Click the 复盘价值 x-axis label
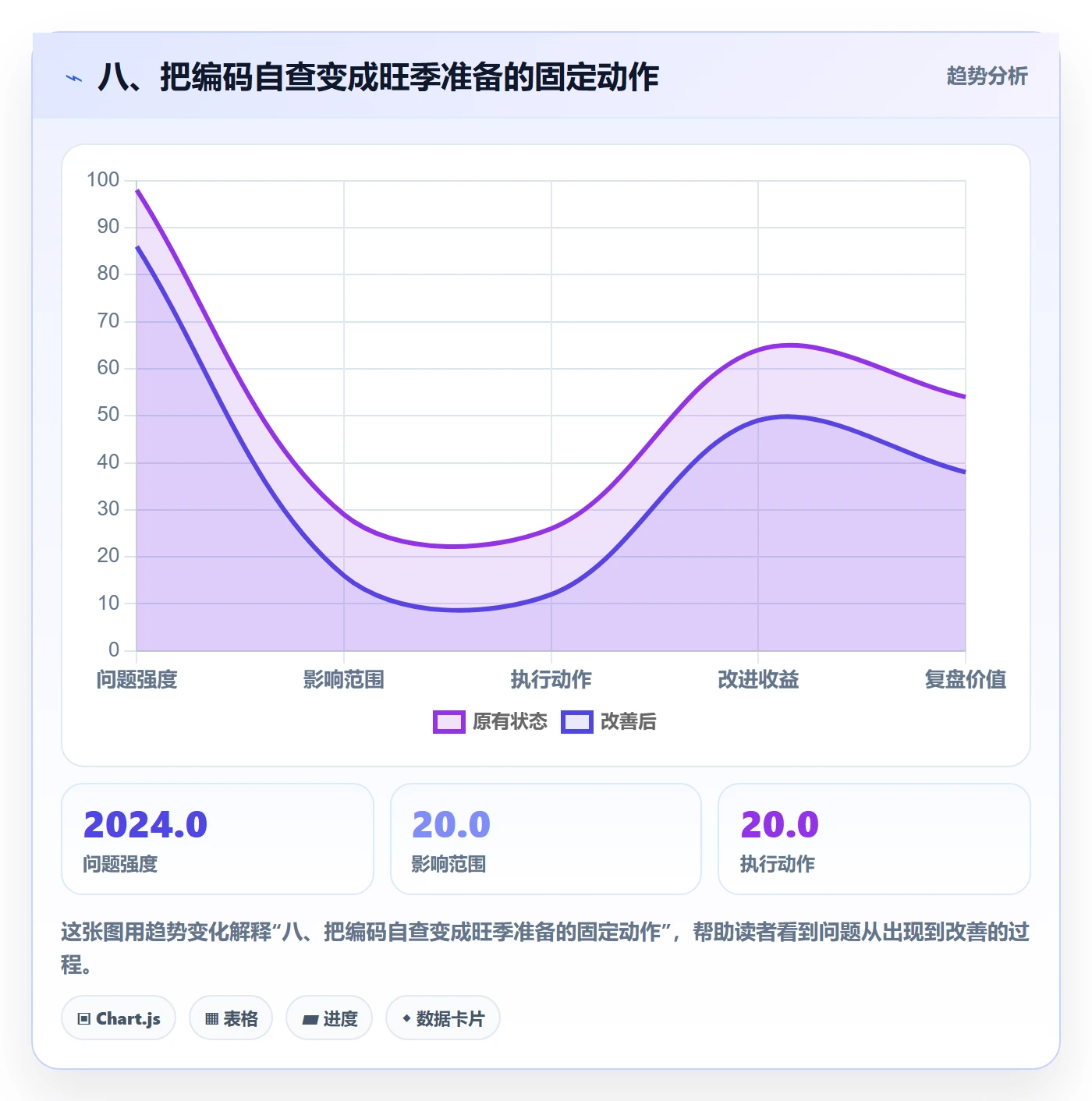Viewport: 1092px width, 1101px height. 966,680
